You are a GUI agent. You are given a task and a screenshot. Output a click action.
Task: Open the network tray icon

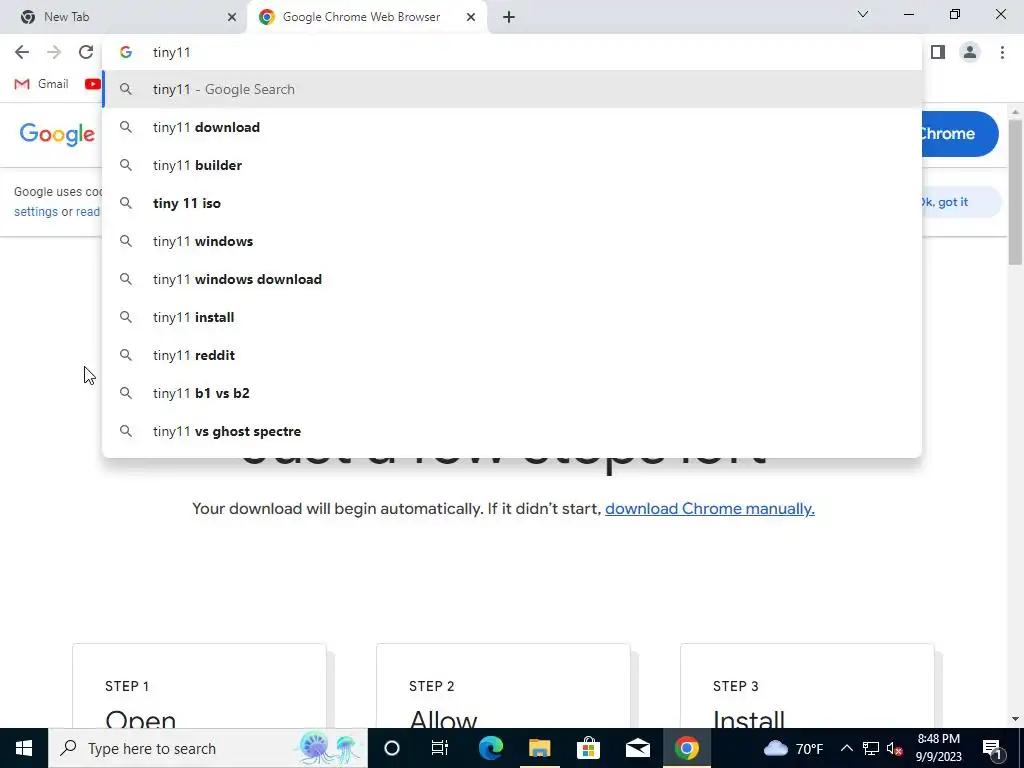tap(871, 748)
